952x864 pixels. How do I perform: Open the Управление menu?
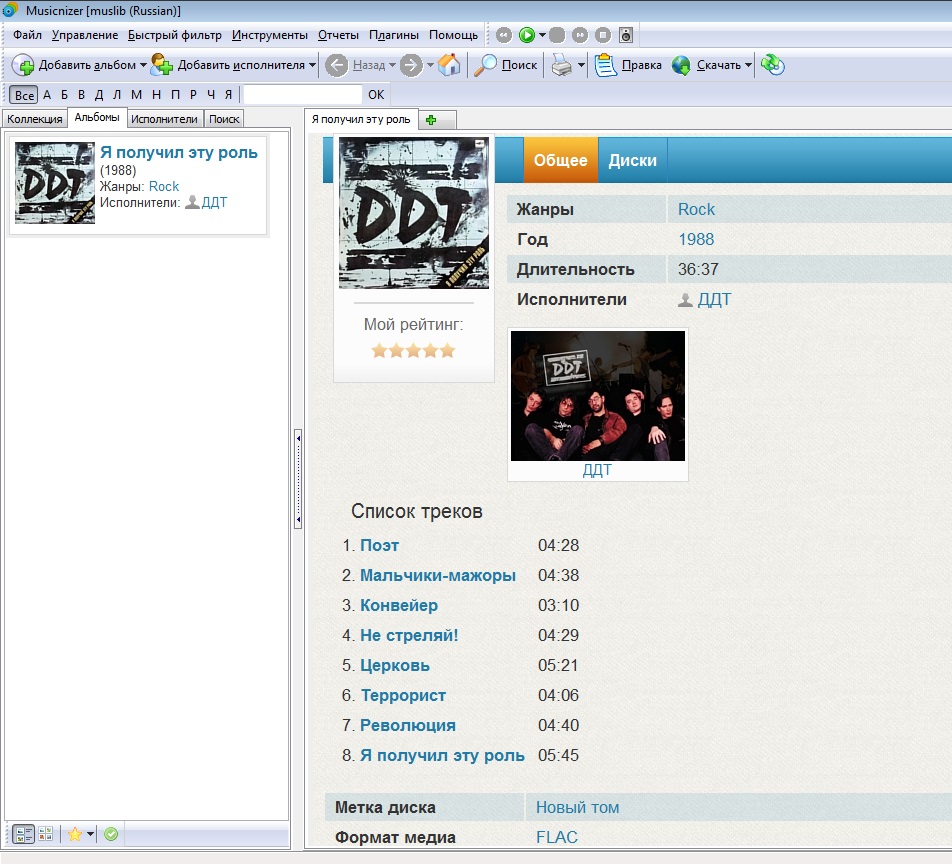84,35
